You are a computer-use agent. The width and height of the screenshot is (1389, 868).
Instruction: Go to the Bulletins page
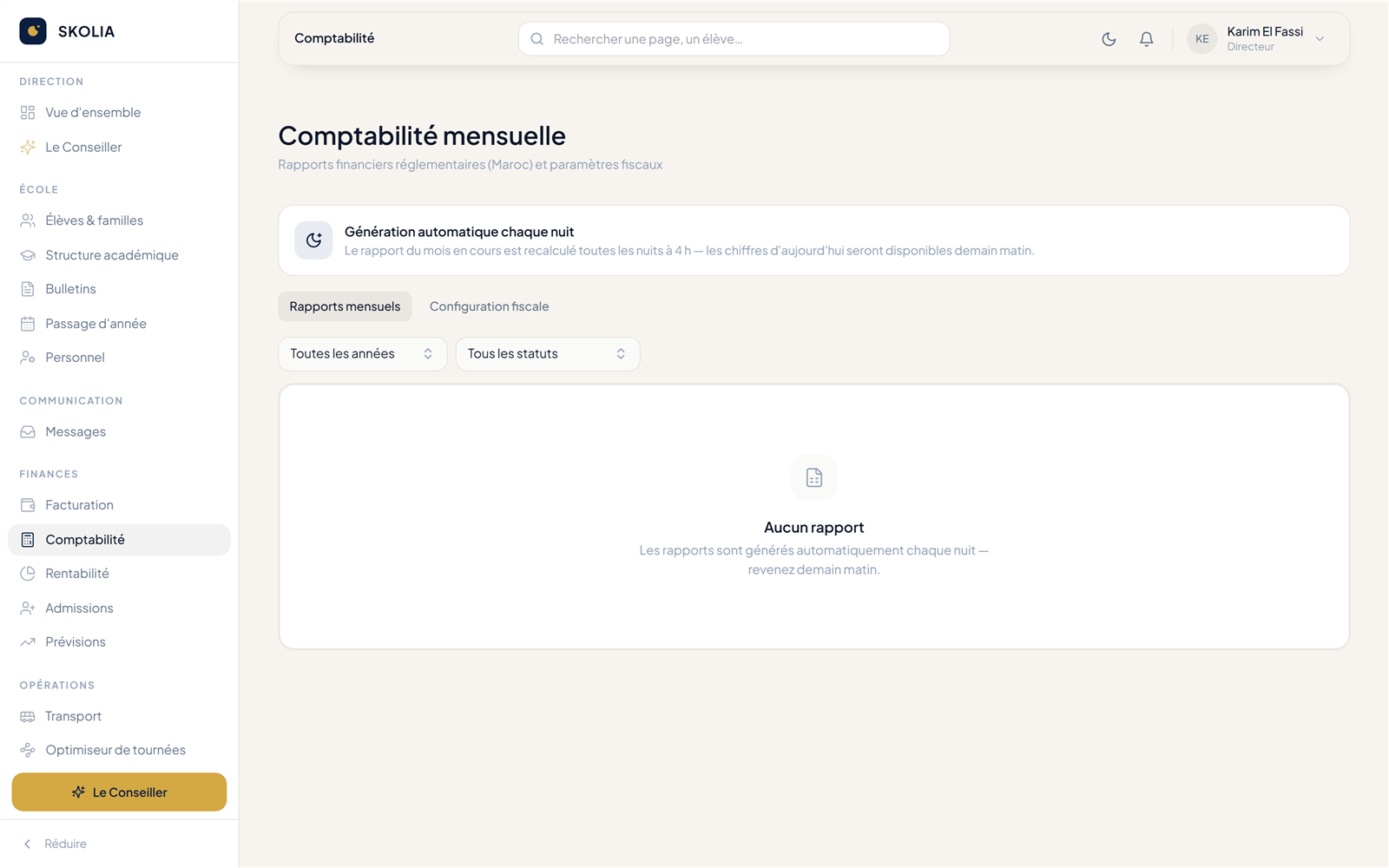[x=119, y=289]
